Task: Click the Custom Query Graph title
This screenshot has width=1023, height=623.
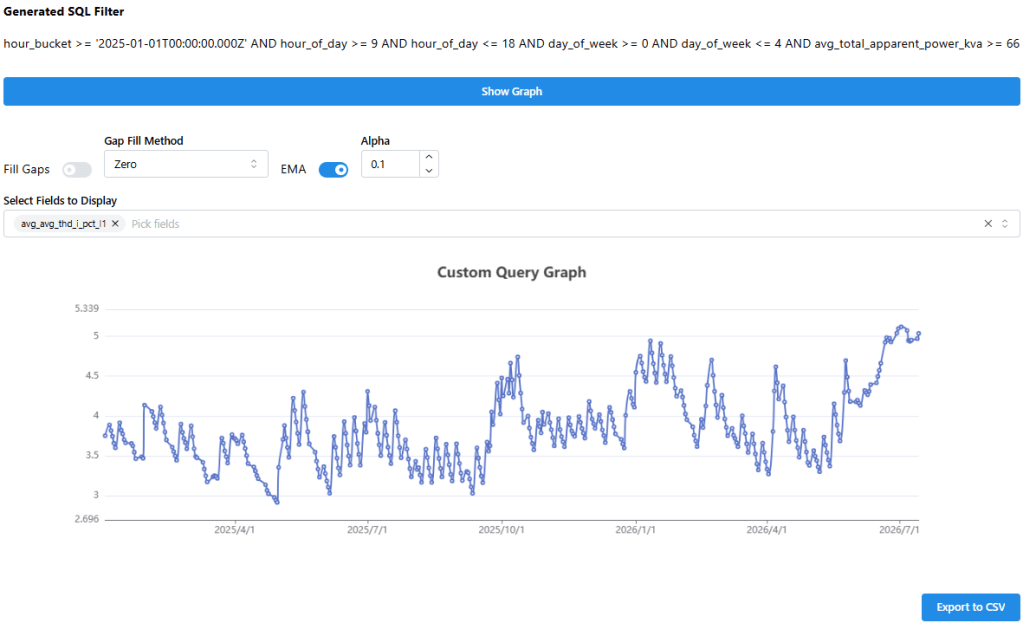Action: point(512,272)
